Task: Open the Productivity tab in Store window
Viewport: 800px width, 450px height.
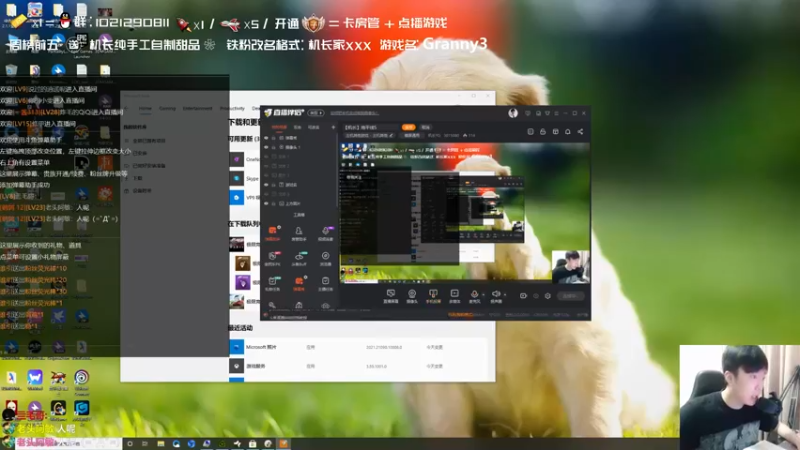Action: (x=232, y=108)
